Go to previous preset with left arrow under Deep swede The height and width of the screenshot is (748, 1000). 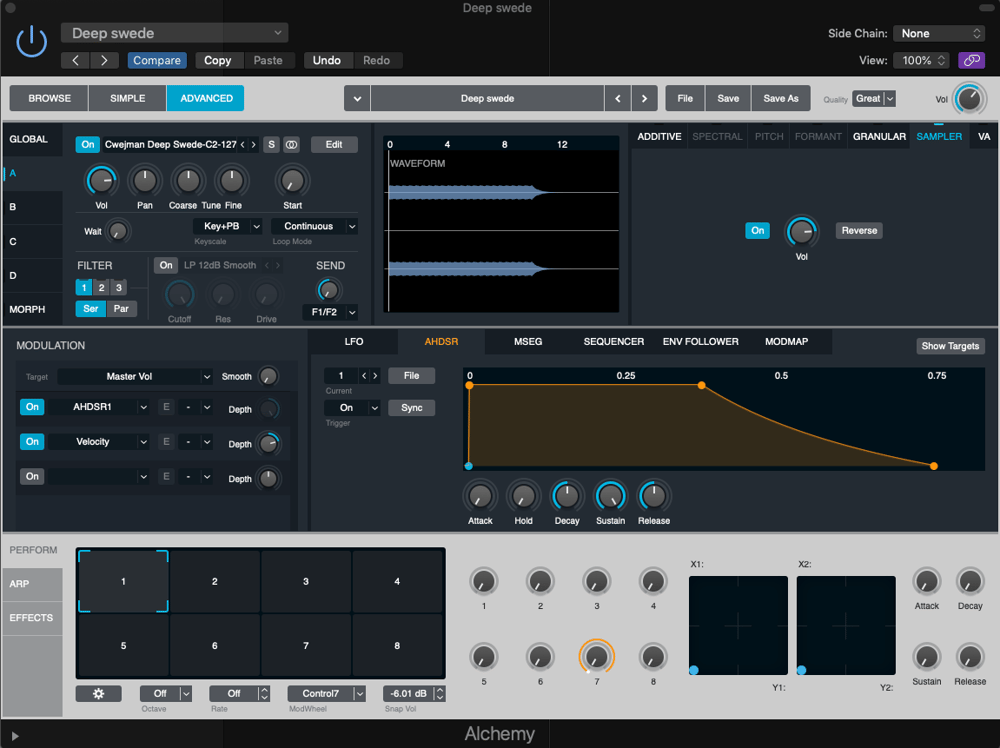(76, 61)
